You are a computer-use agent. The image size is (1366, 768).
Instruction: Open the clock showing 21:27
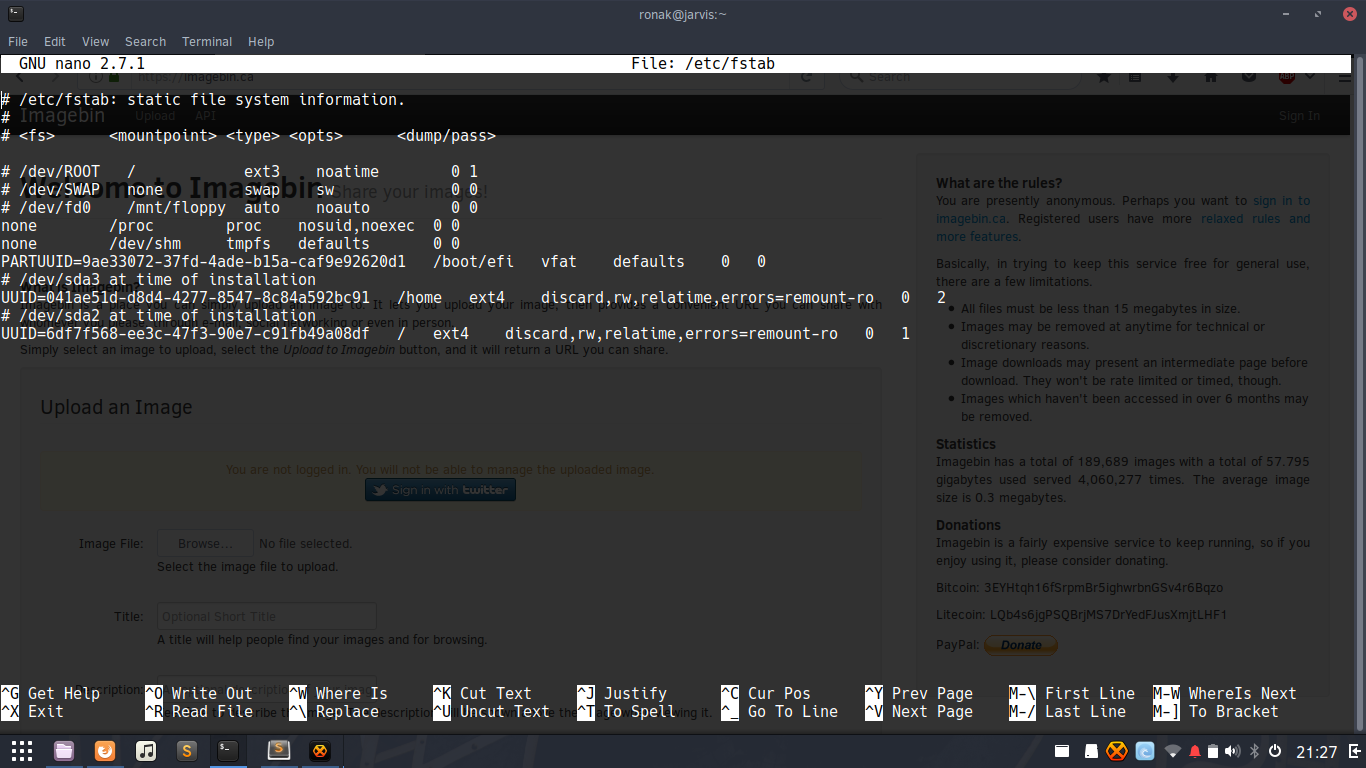tap(1316, 752)
